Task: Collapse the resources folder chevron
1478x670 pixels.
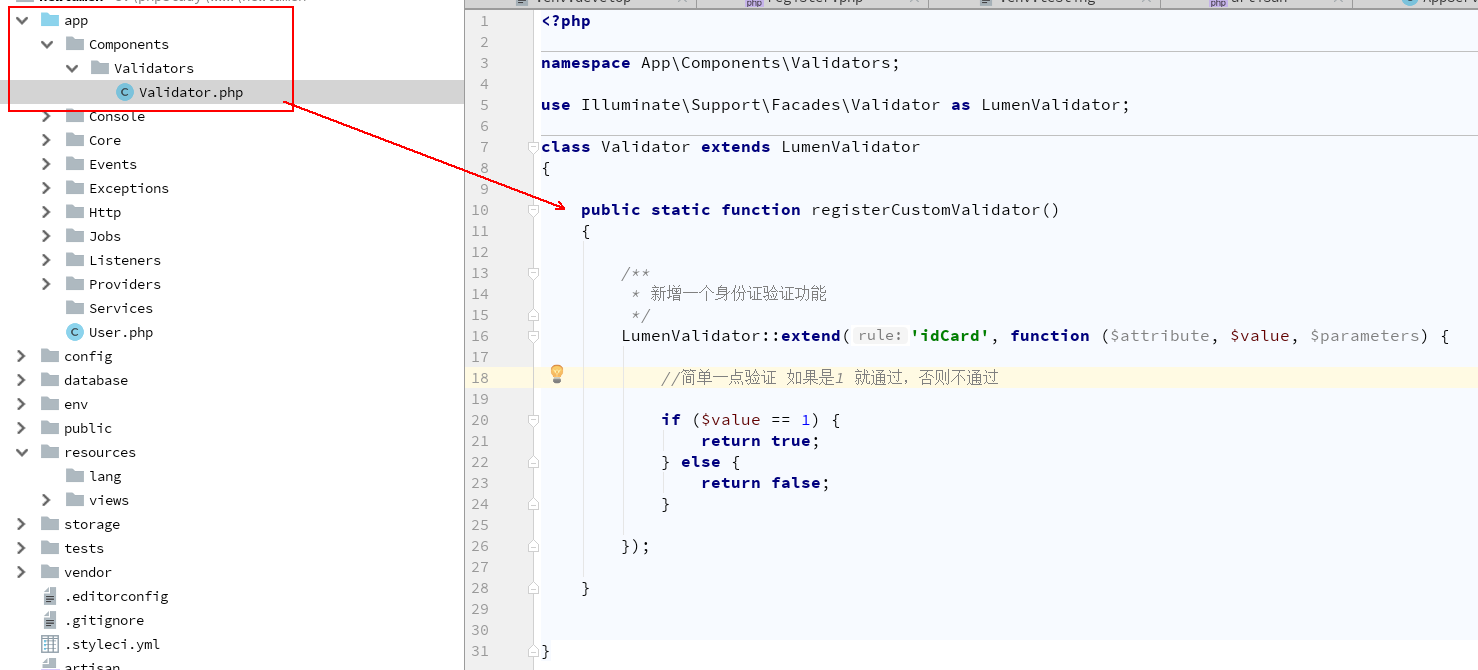Action: pos(22,452)
